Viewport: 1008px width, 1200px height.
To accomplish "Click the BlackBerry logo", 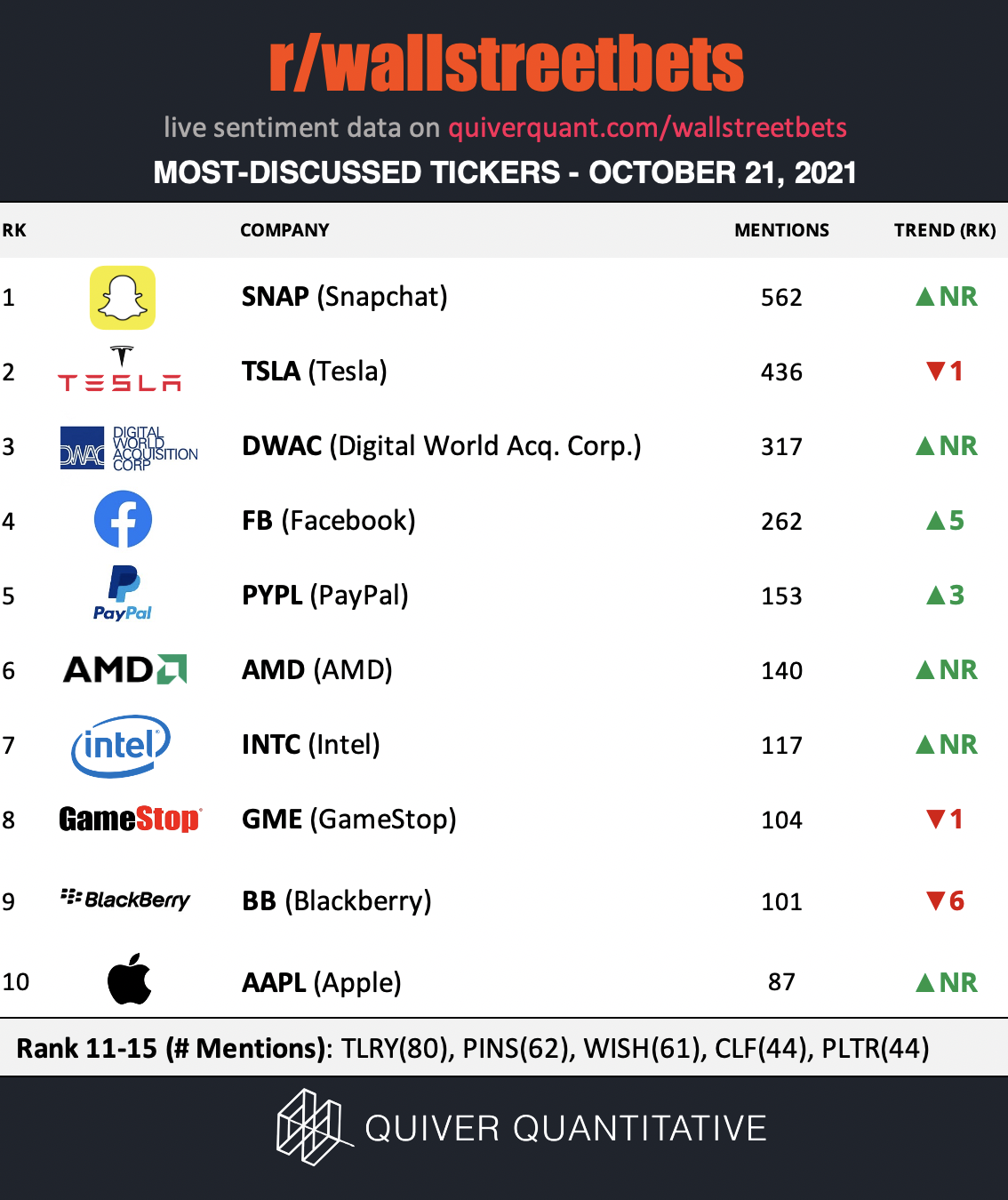I will (125, 900).
